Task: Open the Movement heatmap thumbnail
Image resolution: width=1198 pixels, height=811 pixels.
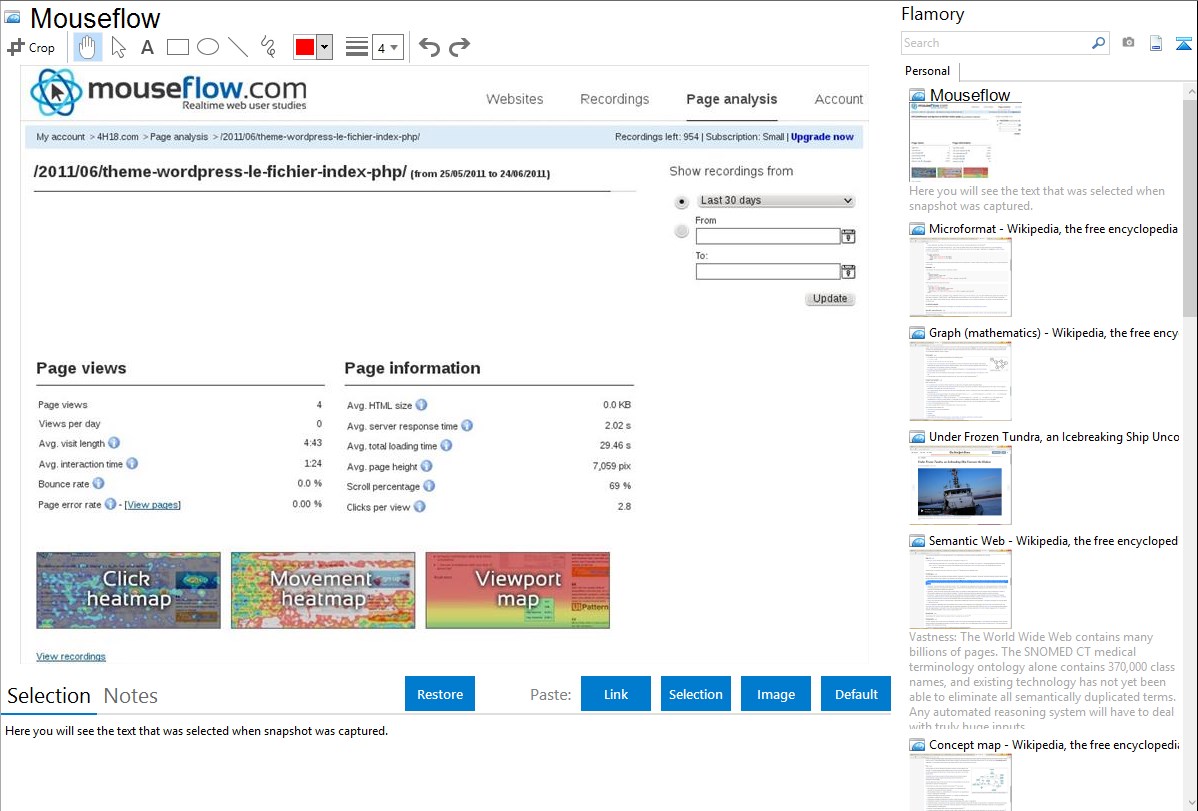Action: coord(323,590)
